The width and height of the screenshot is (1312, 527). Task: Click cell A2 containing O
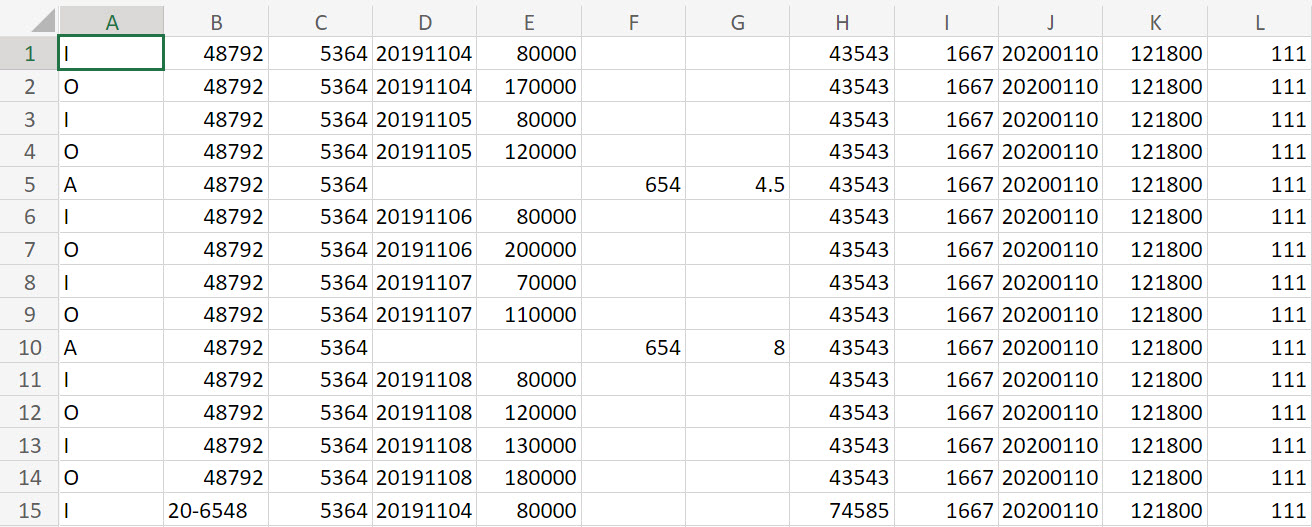(x=112, y=87)
